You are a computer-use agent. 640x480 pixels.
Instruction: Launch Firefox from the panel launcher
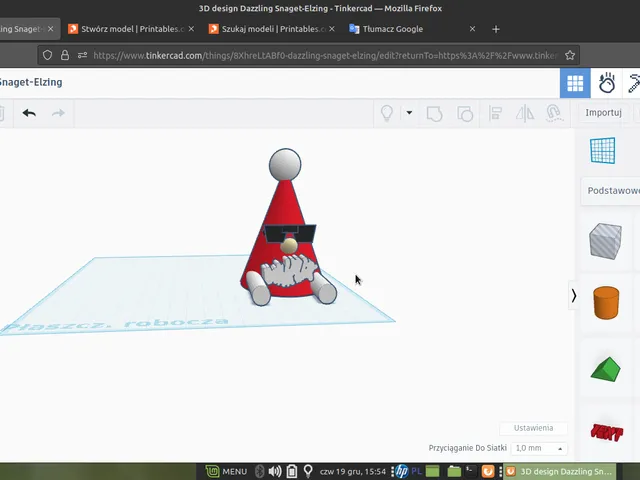[488, 471]
